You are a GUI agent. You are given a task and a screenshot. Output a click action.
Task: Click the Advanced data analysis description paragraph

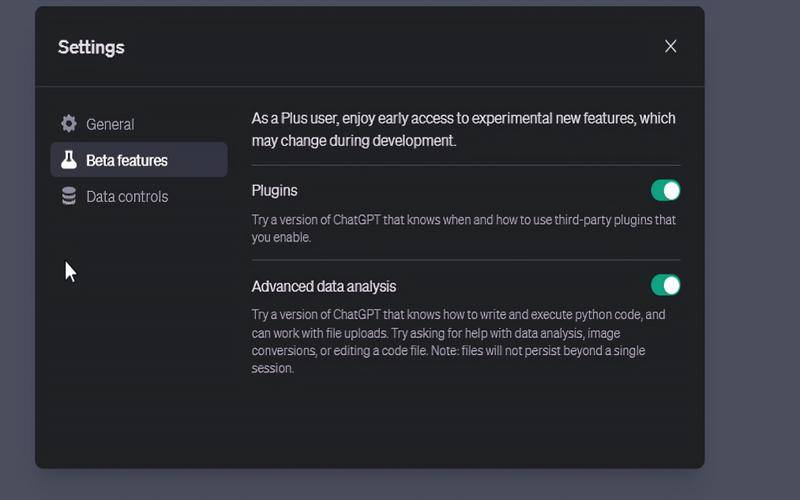pyautogui.click(x=458, y=341)
